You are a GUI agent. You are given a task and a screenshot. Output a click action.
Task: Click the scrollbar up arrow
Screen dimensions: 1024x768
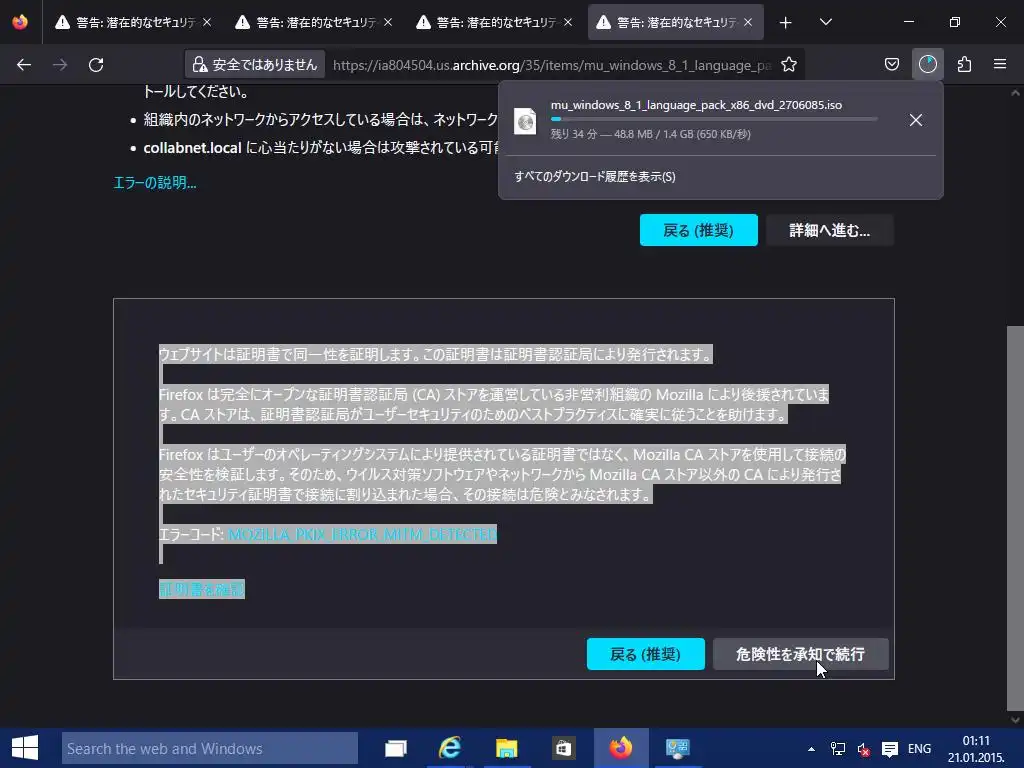(x=1015, y=93)
